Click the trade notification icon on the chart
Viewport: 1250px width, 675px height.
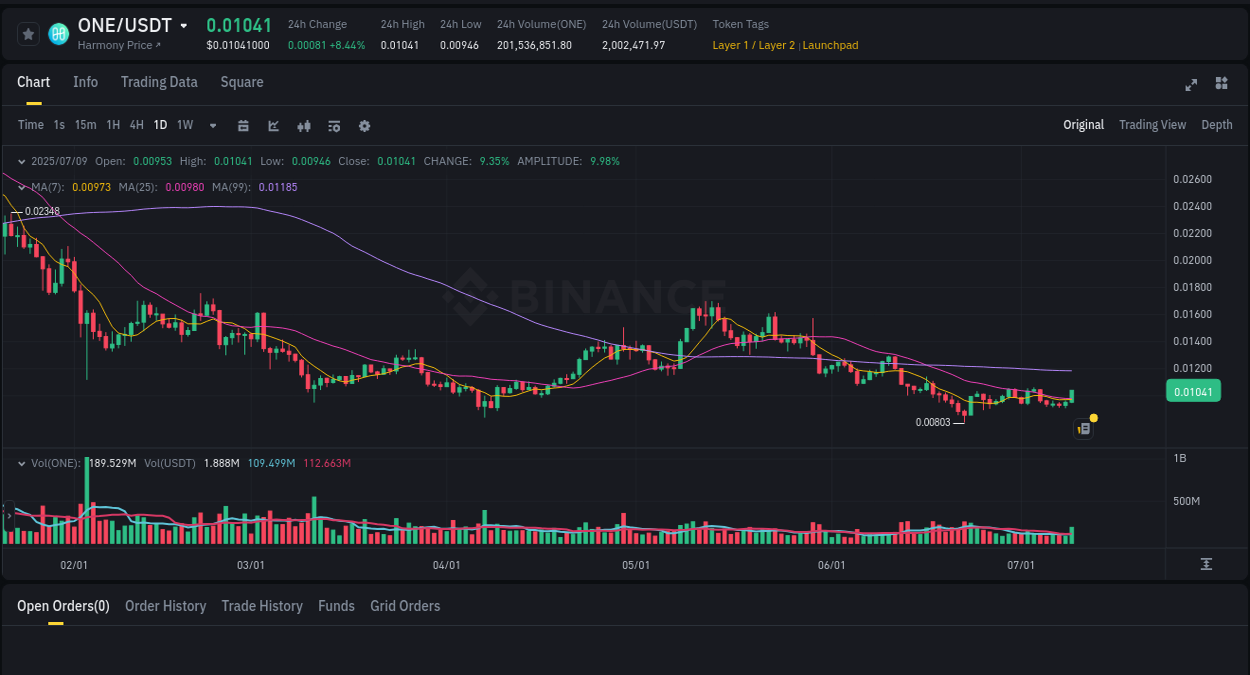pos(1083,428)
